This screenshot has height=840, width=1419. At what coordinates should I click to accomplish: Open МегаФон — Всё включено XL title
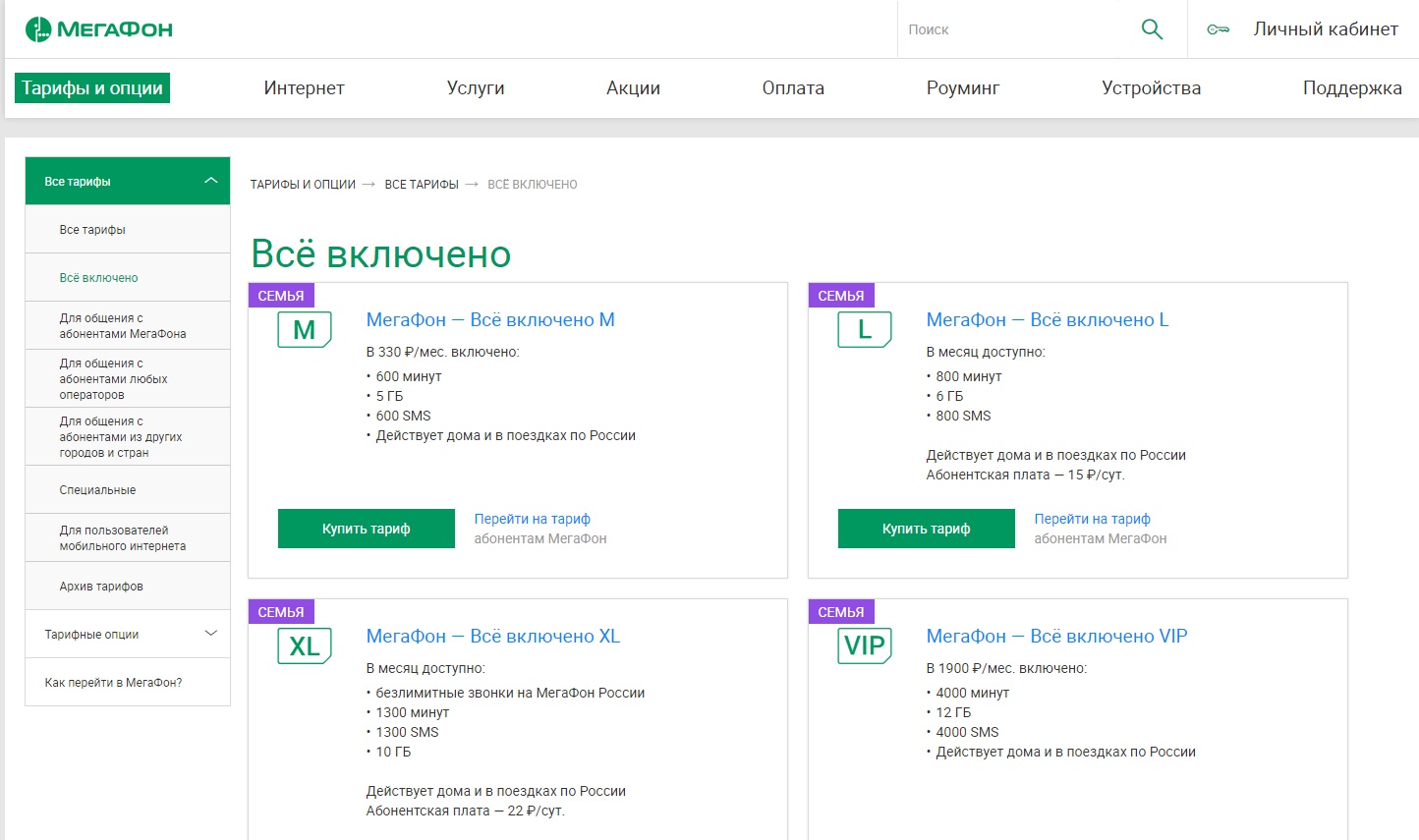(493, 636)
